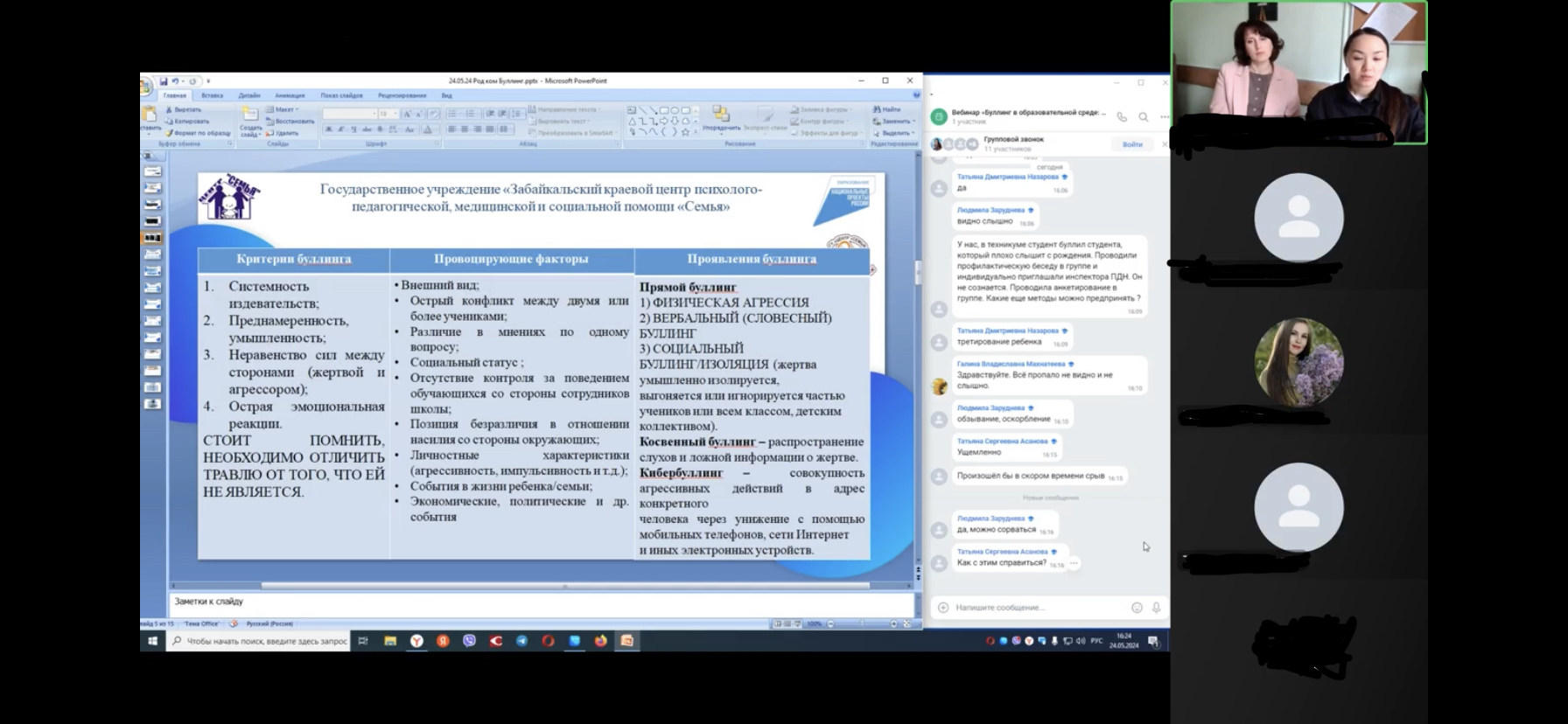
Task: Open the Анимация ribbon tab
Action: [290, 95]
